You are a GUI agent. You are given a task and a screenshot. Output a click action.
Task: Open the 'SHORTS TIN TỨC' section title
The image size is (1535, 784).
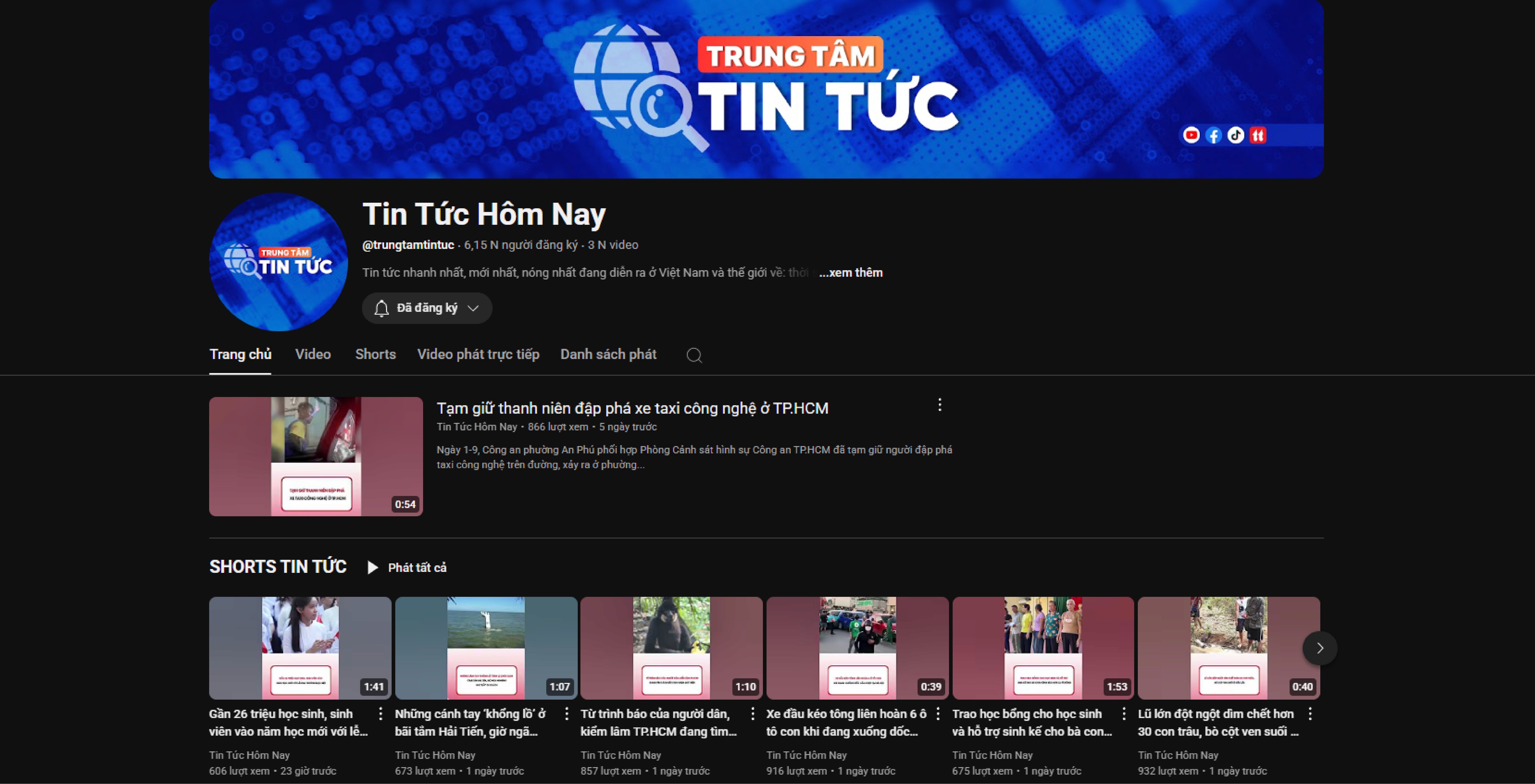pos(278,567)
